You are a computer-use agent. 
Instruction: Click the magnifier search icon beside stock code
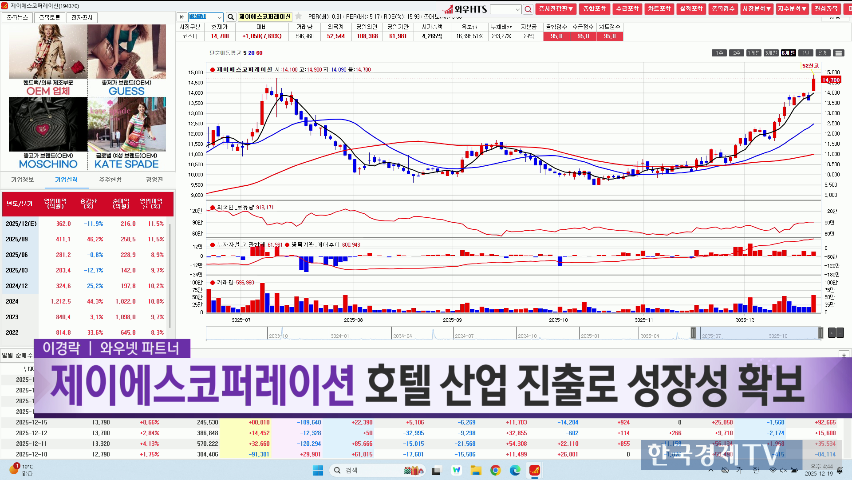(230, 17)
